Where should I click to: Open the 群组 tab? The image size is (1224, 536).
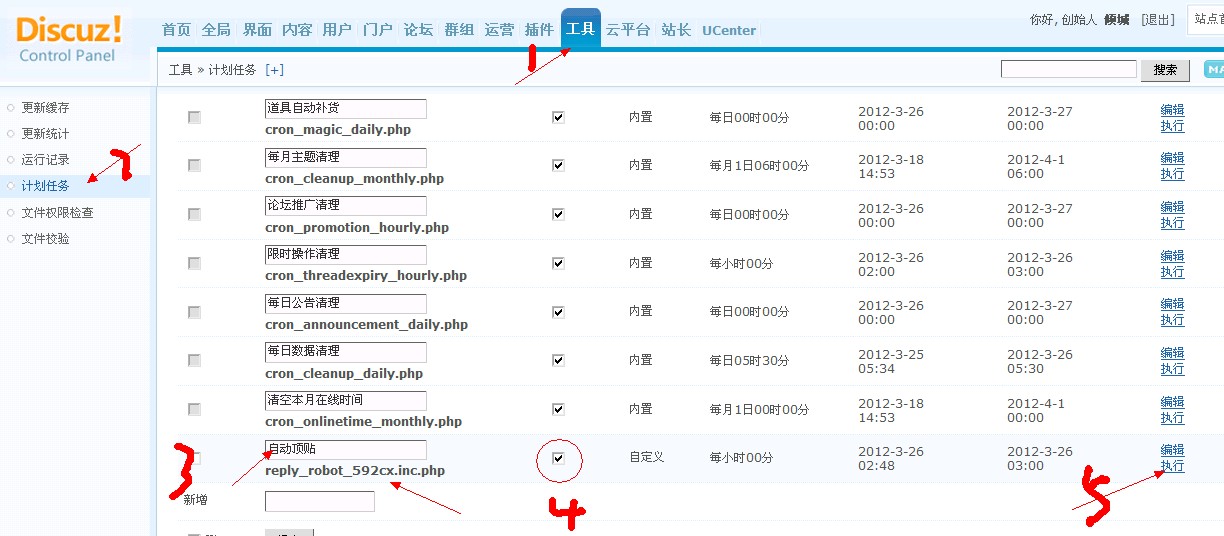(459, 30)
